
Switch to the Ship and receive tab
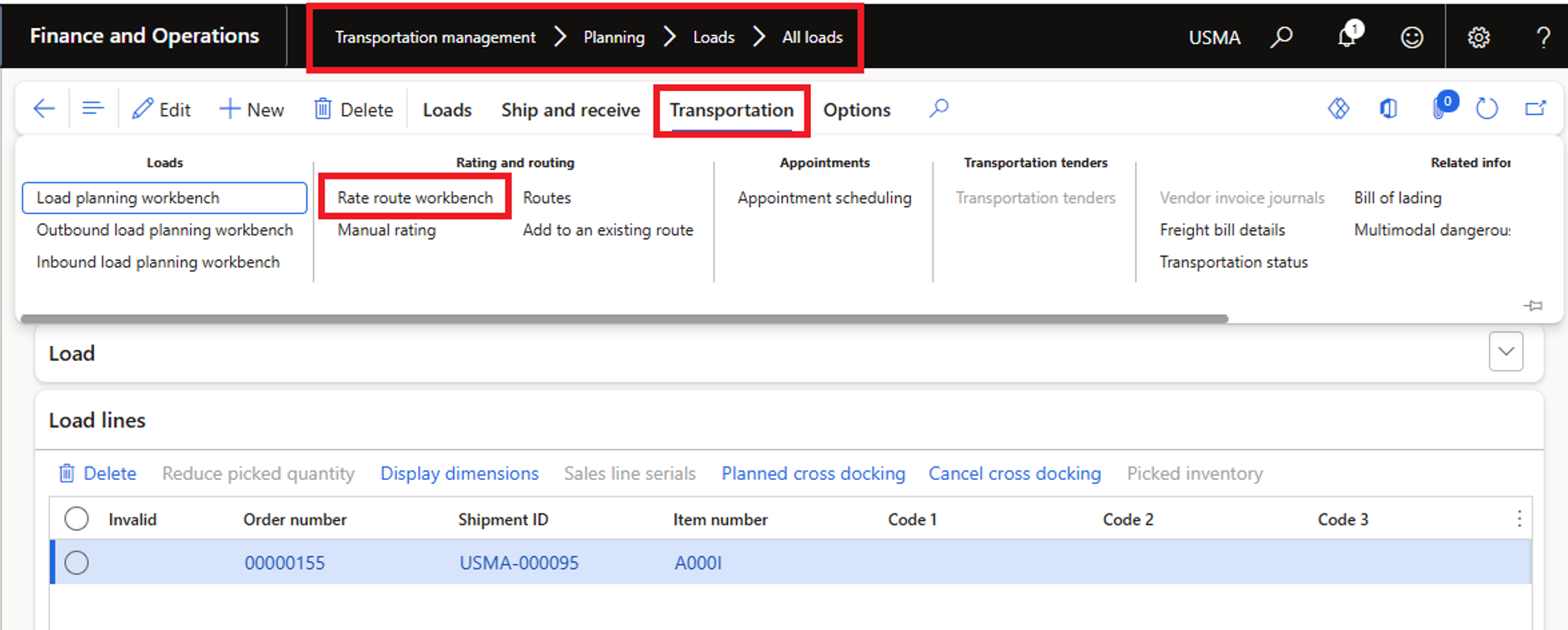click(x=570, y=110)
